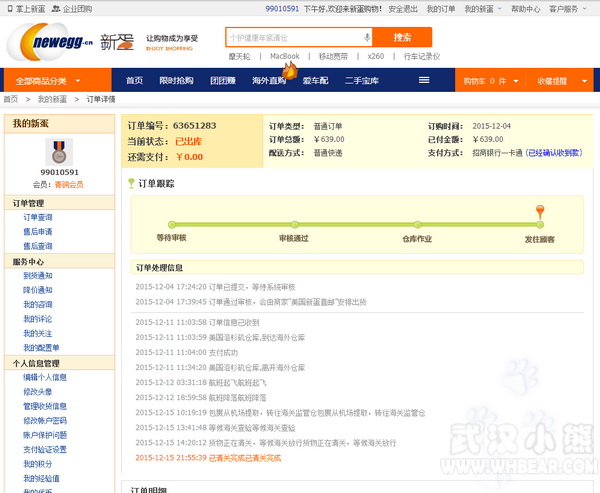Open 售后查询 in sidebar
600x493 pixels.
point(38,246)
